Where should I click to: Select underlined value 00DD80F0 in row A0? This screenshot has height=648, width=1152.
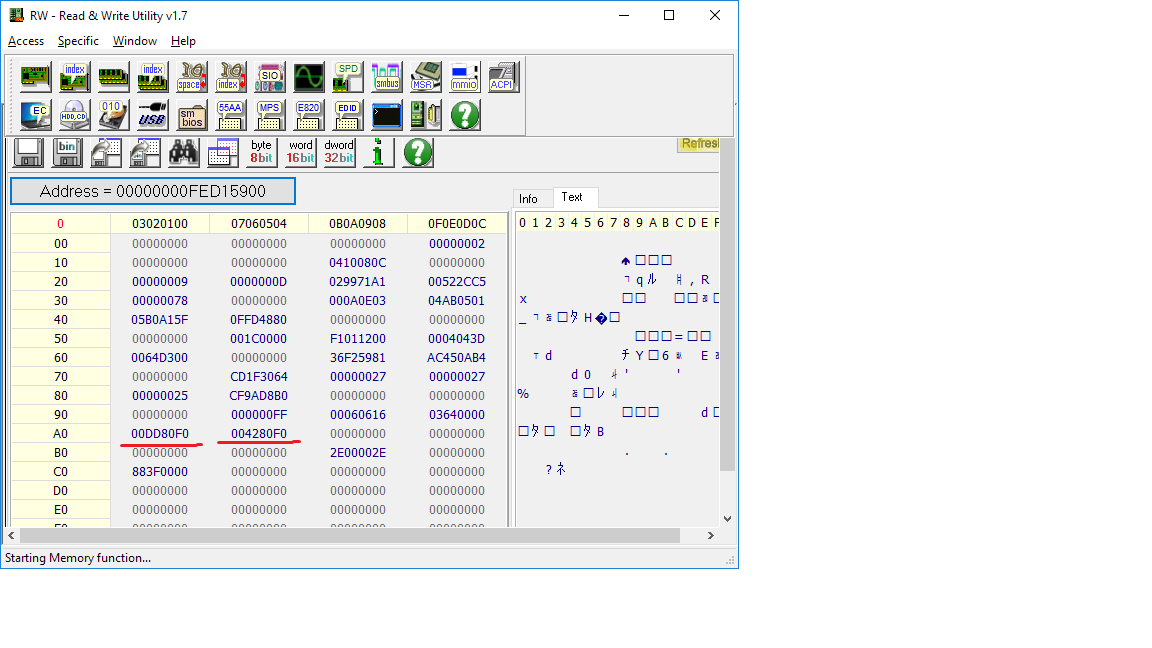click(160, 434)
